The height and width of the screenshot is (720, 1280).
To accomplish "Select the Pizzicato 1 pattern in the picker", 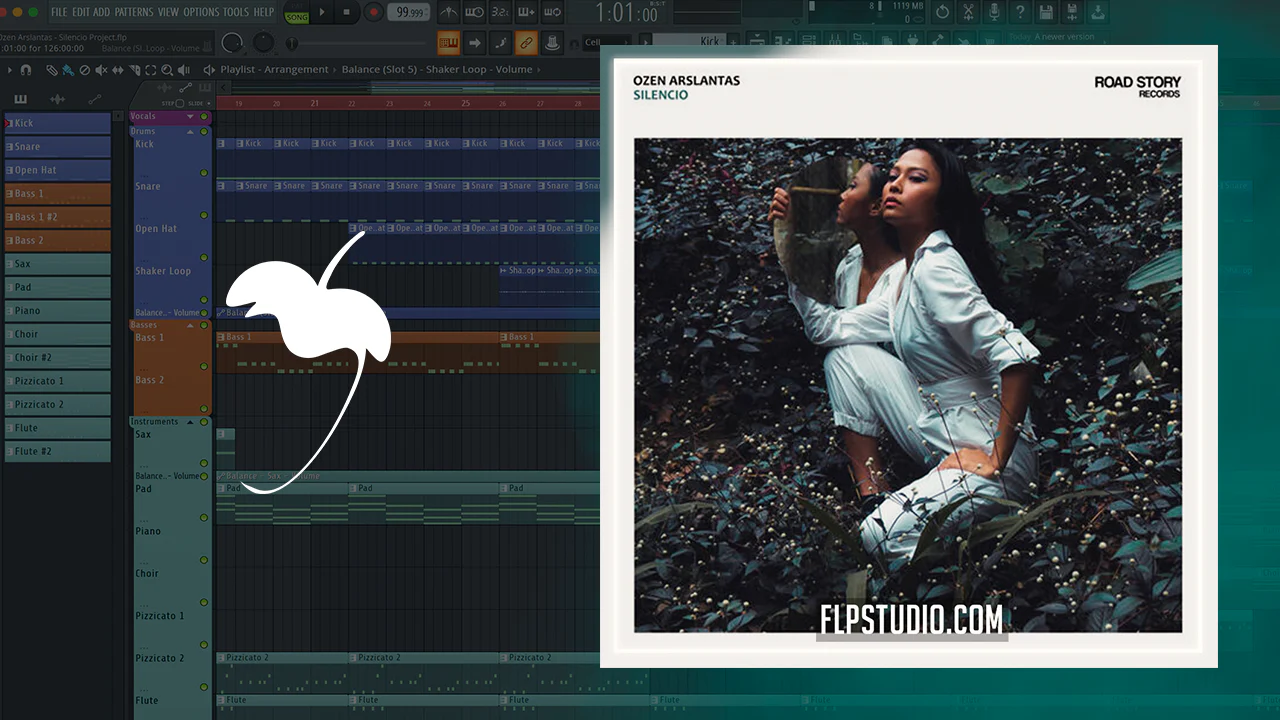I will (x=57, y=381).
